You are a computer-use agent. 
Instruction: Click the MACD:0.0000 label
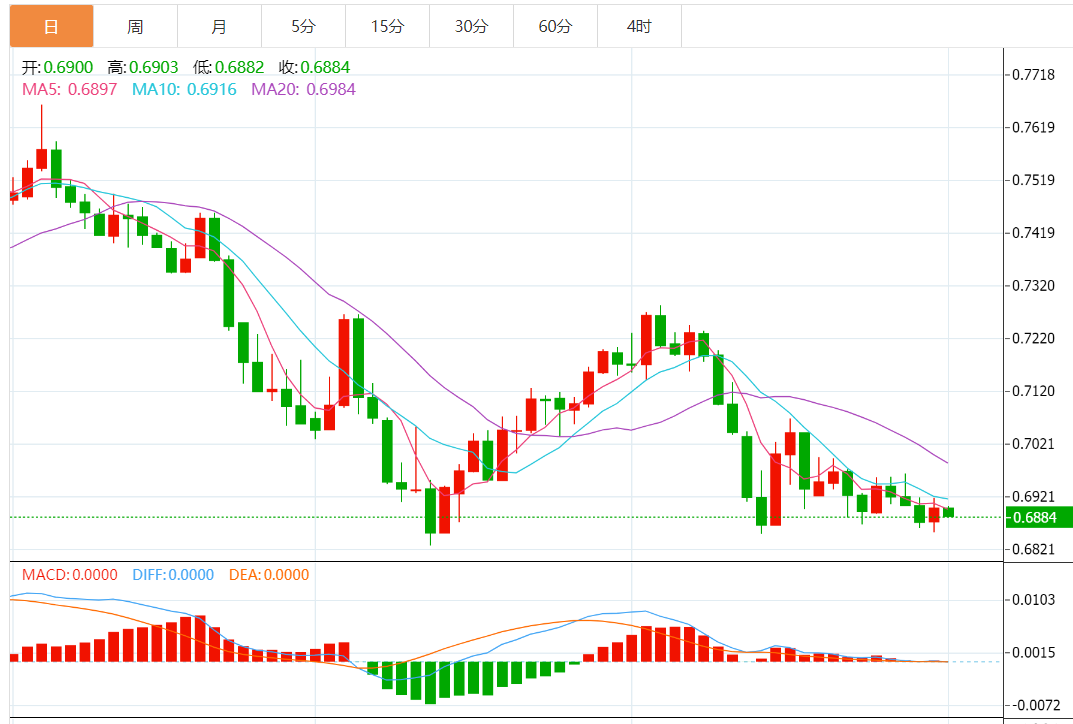click(70, 575)
